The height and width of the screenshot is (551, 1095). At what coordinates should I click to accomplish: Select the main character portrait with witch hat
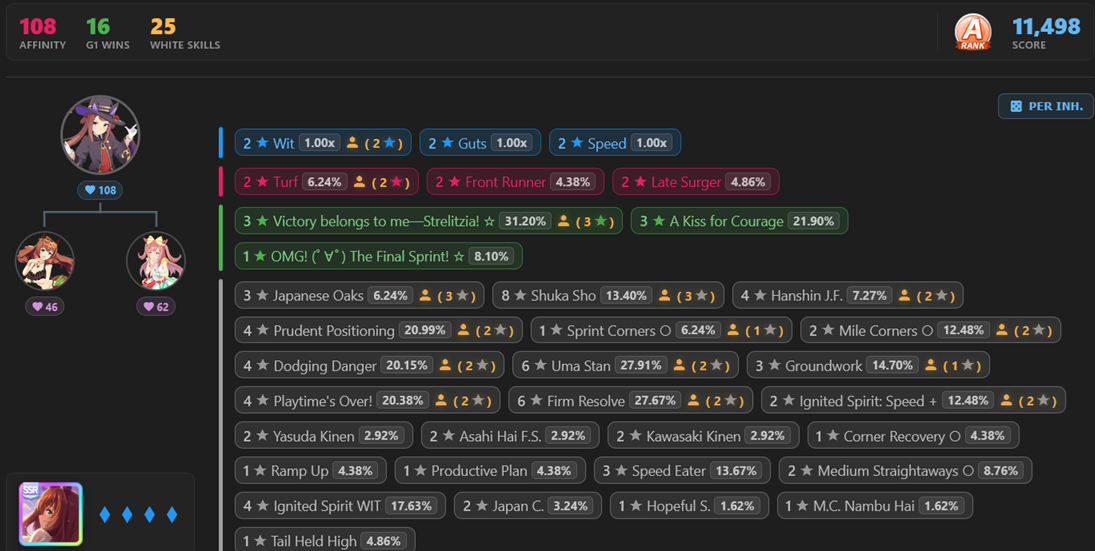[x=100, y=135]
